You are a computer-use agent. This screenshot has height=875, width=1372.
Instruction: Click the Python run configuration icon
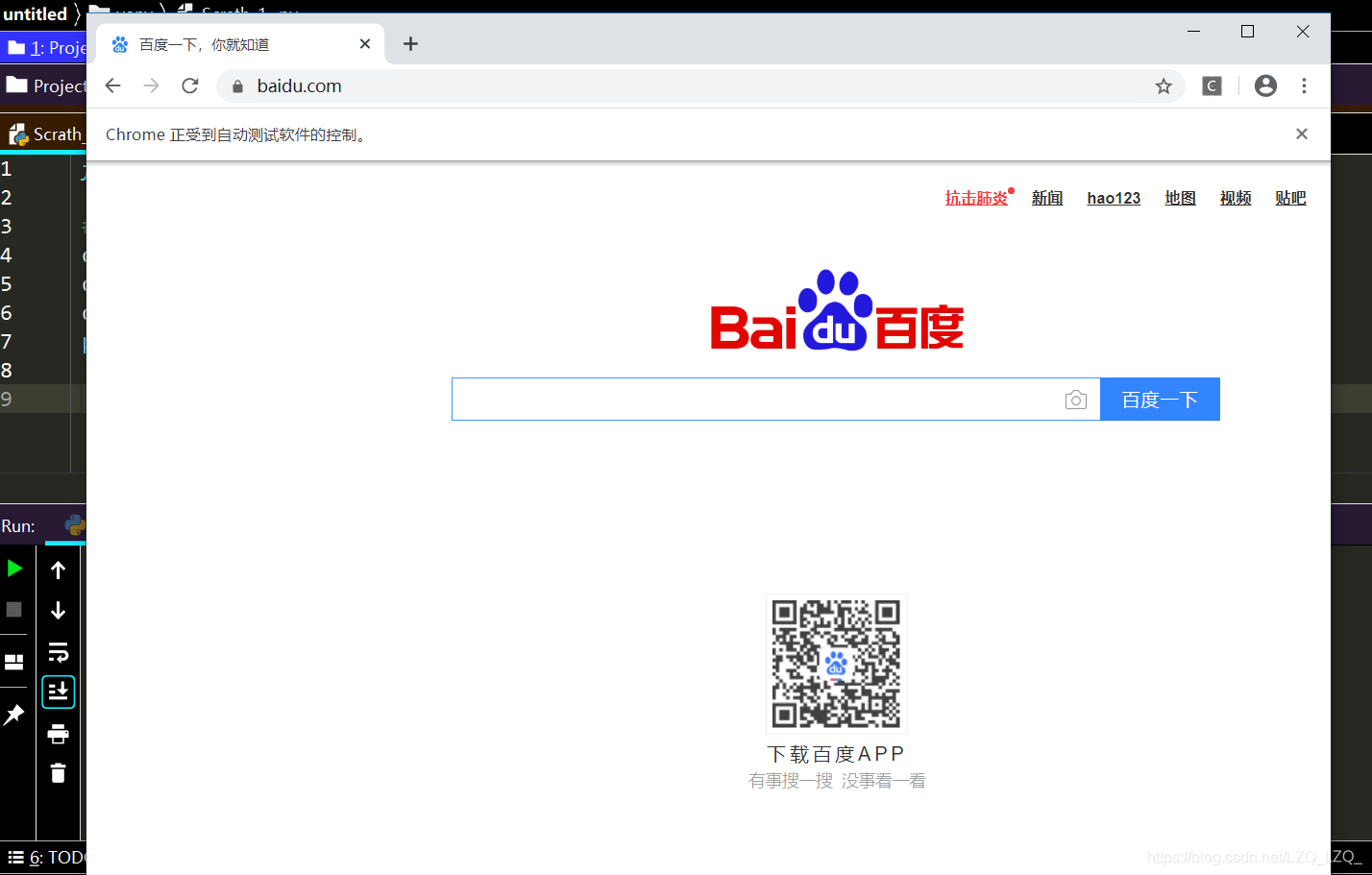pyautogui.click(x=75, y=525)
